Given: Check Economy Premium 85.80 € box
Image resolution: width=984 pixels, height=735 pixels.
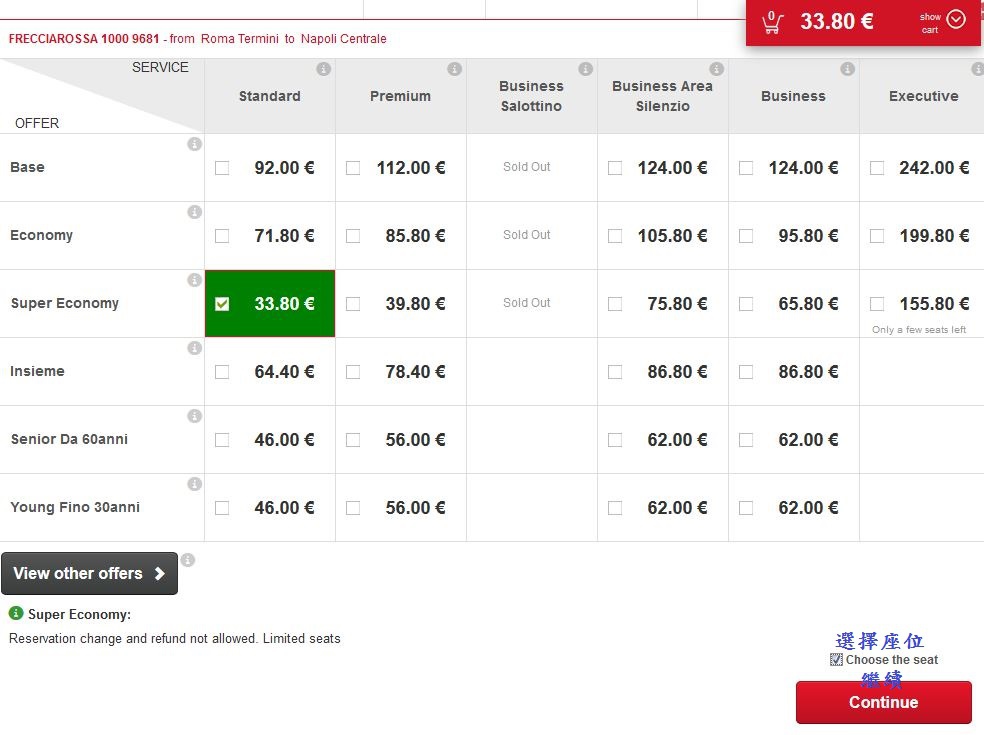Looking at the screenshot, I should point(353,236).
